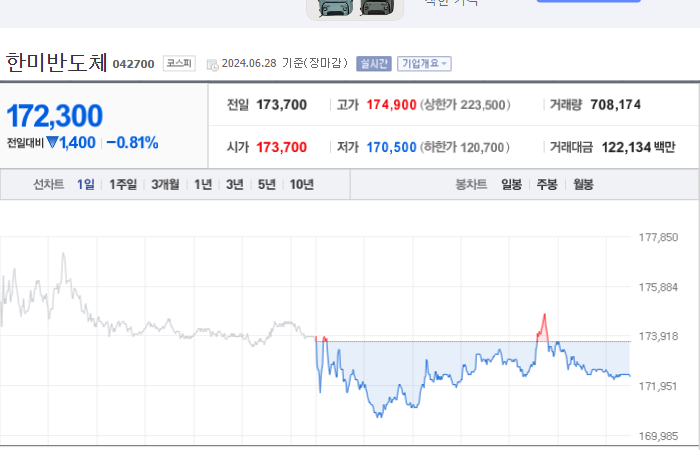The image size is (700, 450).
Task: Click the y-axis label 173,918
Action: tap(658, 336)
